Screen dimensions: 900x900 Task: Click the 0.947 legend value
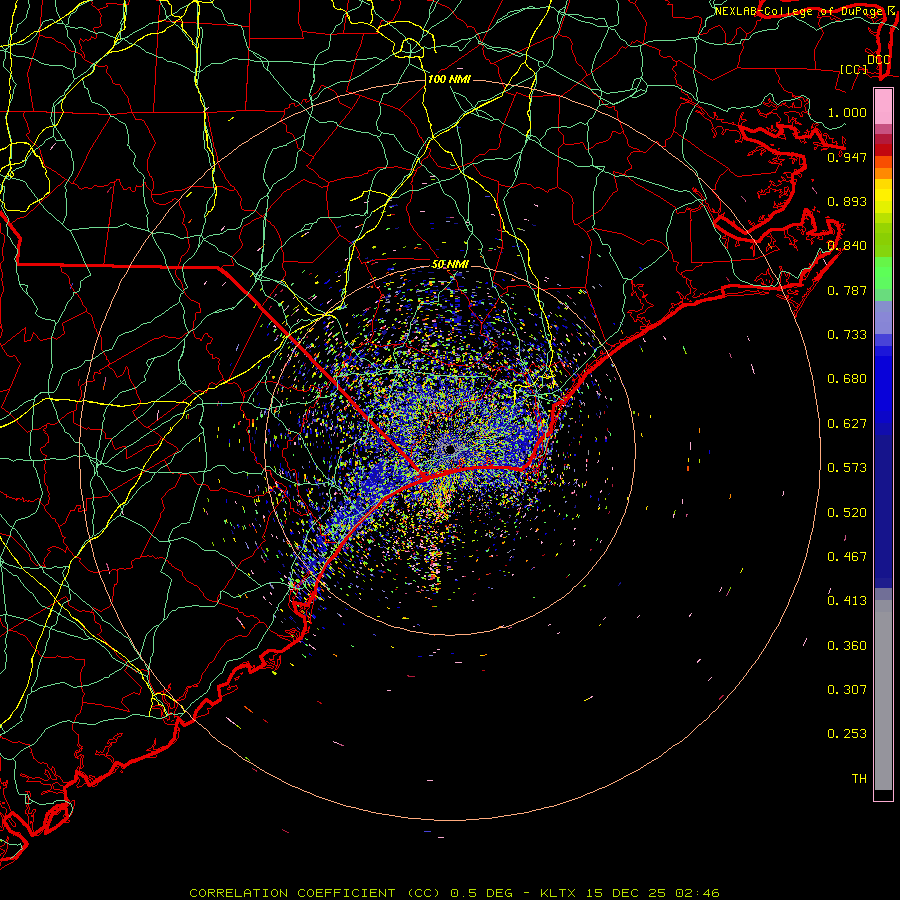point(847,157)
